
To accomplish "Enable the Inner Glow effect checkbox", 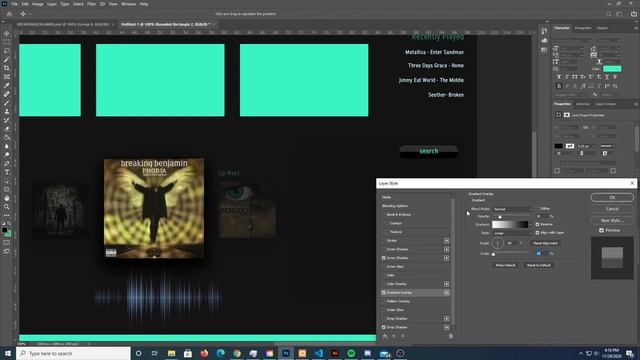I will pos(384,267).
